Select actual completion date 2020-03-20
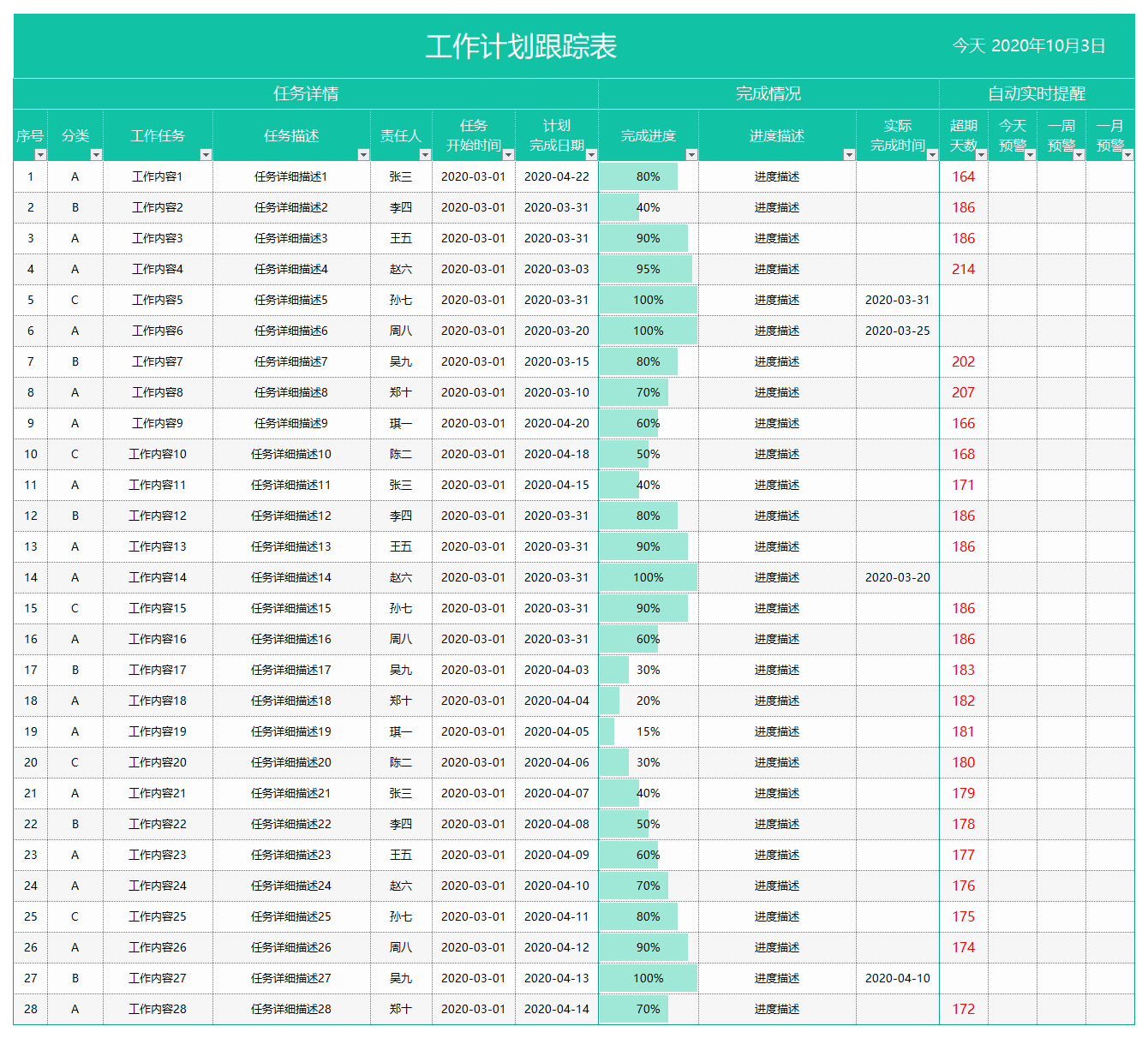This screenshot has height=1038, width=1148. [898, 577]
